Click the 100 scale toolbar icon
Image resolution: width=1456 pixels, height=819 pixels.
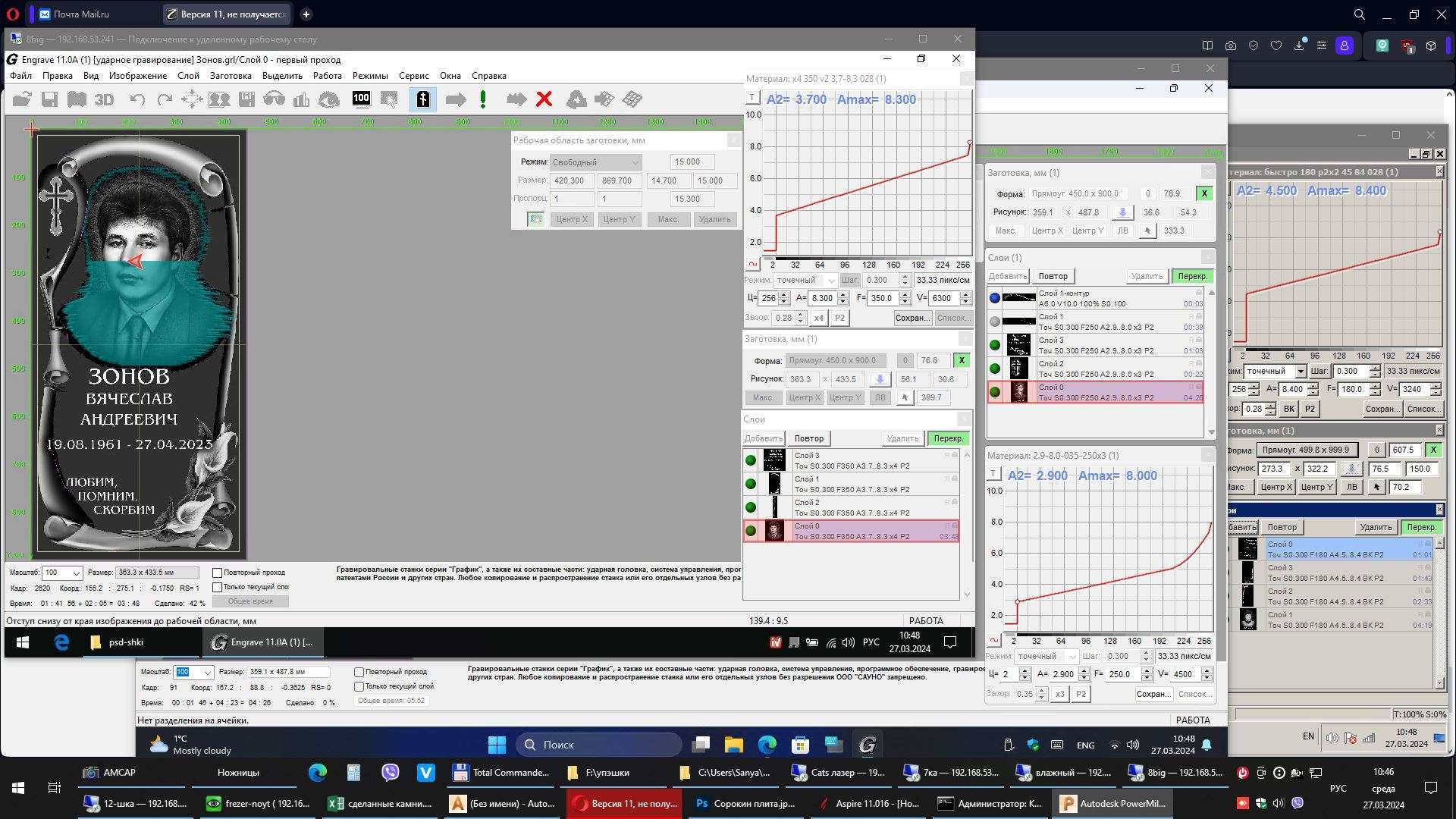(x=361, y=99)
